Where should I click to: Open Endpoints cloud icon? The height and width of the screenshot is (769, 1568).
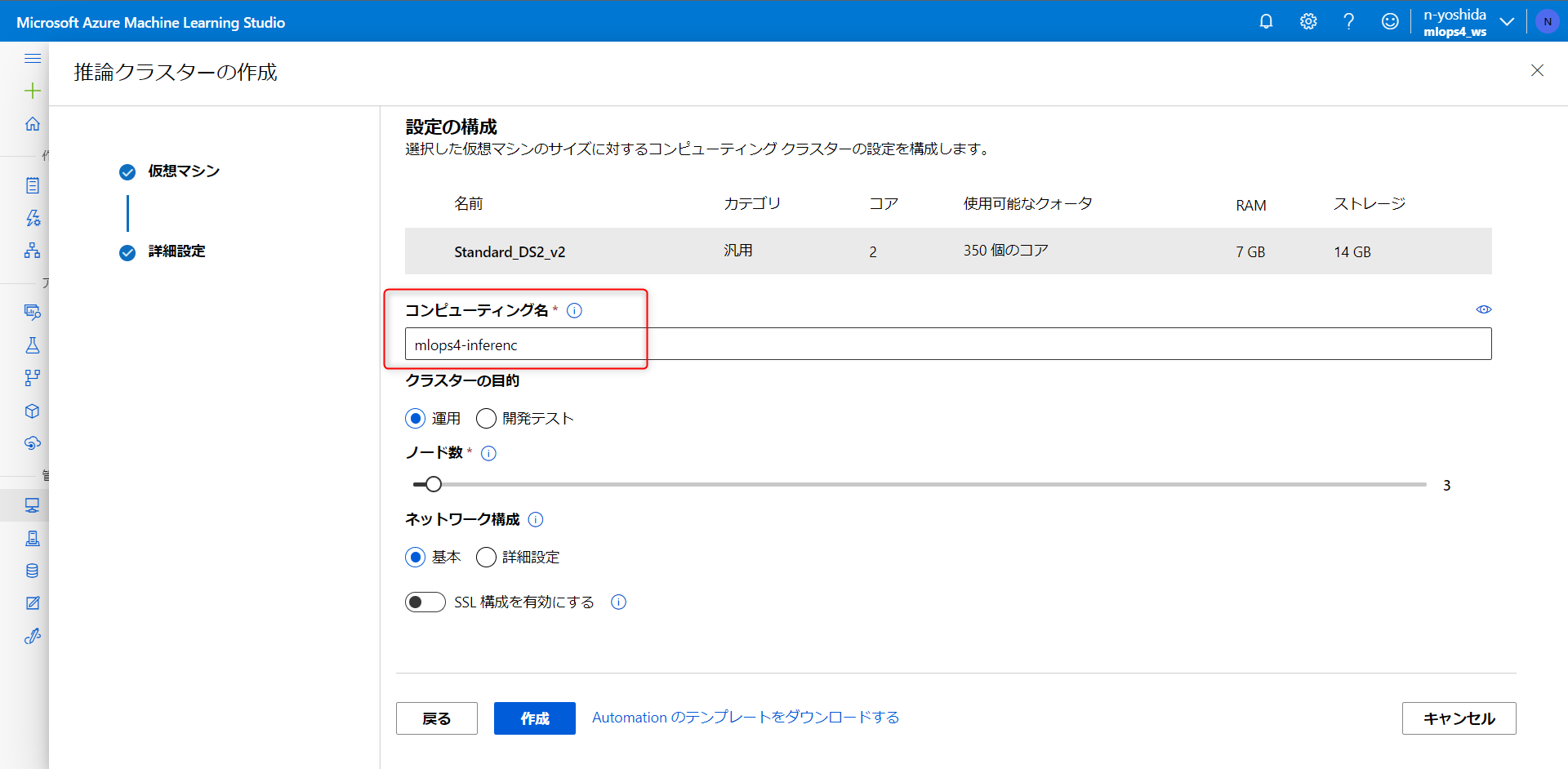point(33,443)
